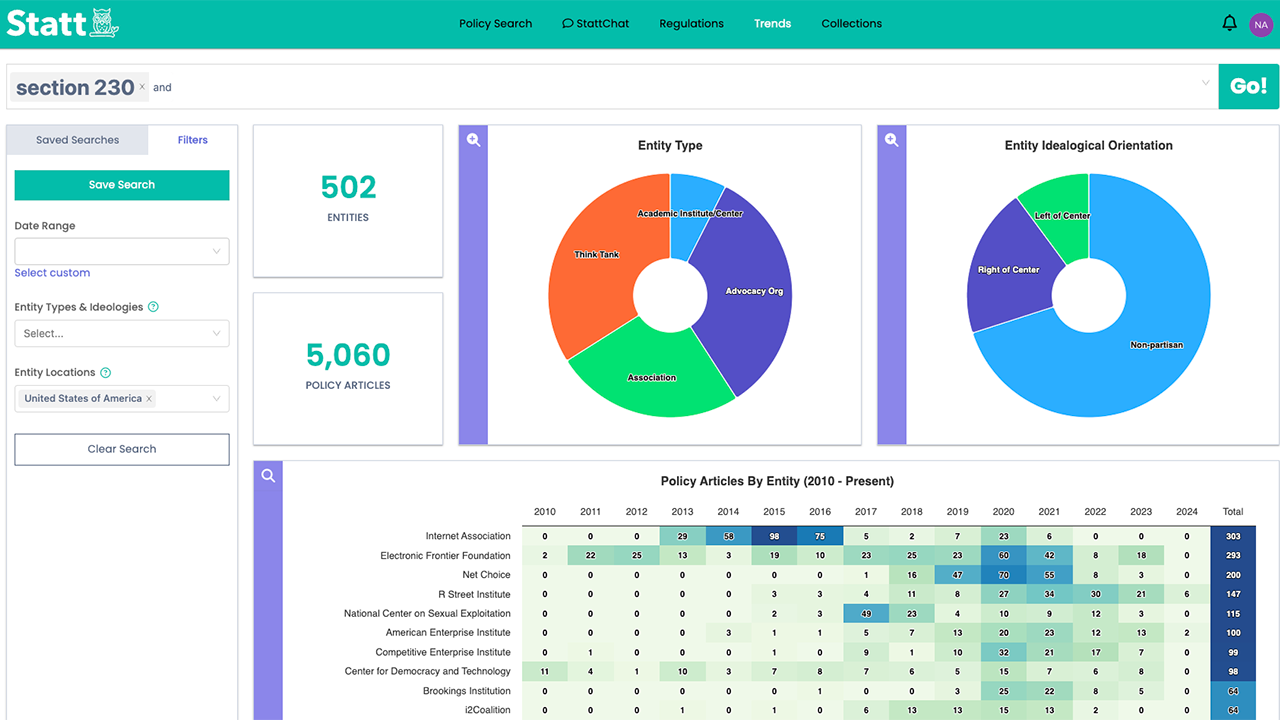Click Internet Association's 2015 value 98
Image resolution: width=1280 pixels, height=720 pixels.
774,537
